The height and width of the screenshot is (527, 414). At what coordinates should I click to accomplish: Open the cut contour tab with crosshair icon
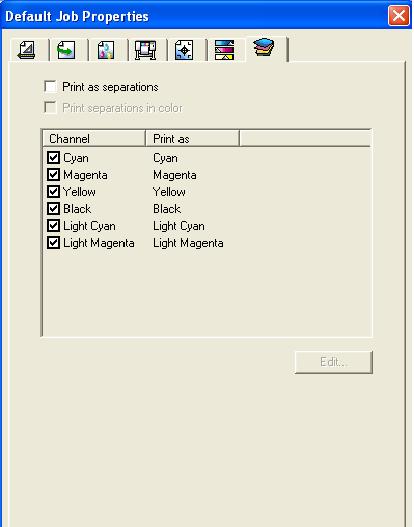[184, 50]
